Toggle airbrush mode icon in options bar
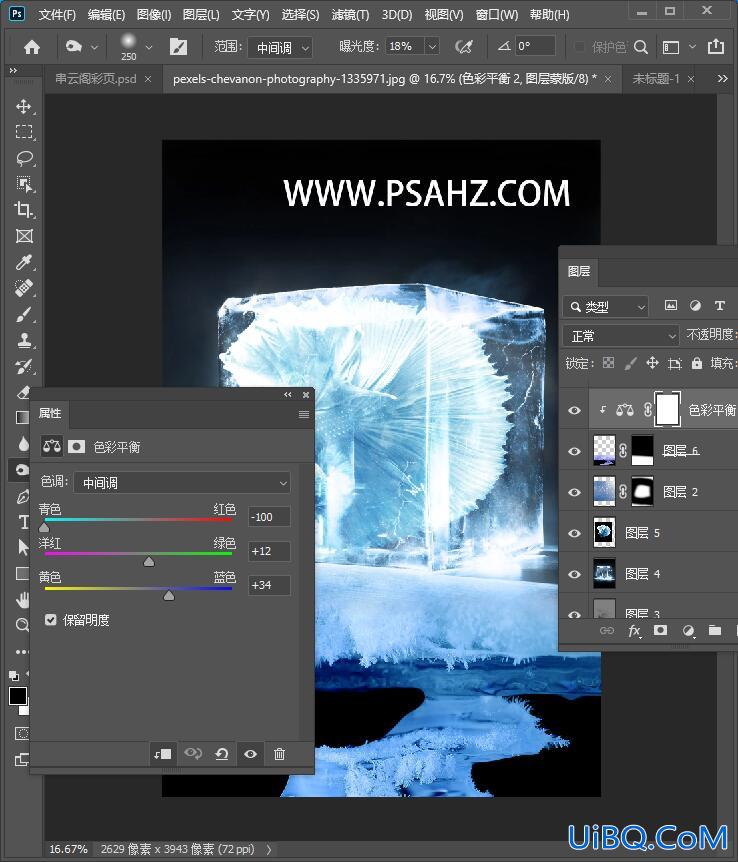738x862 pixels. coord(464,47)
